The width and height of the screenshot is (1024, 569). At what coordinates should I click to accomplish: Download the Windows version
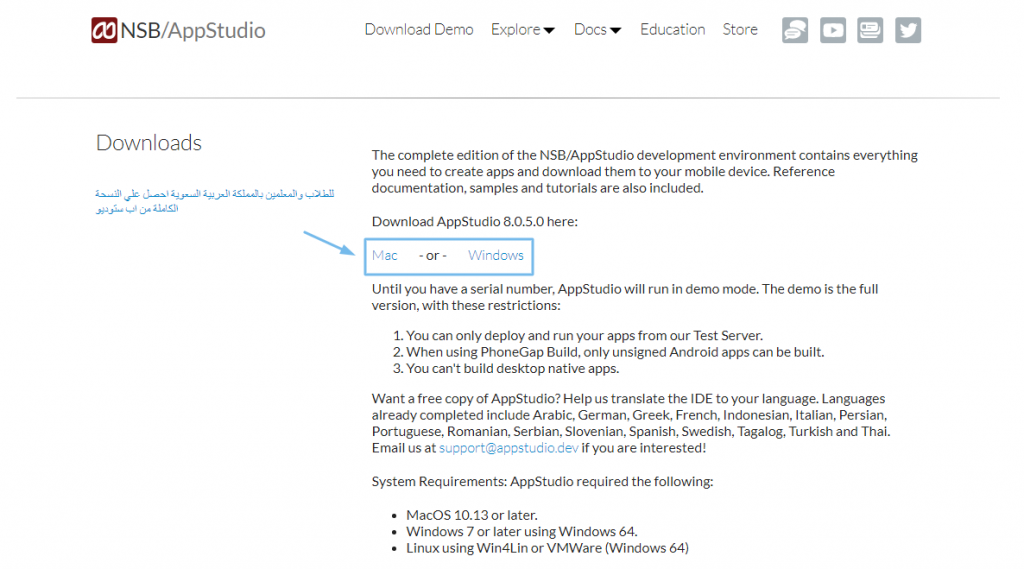(x=496, y=255)
